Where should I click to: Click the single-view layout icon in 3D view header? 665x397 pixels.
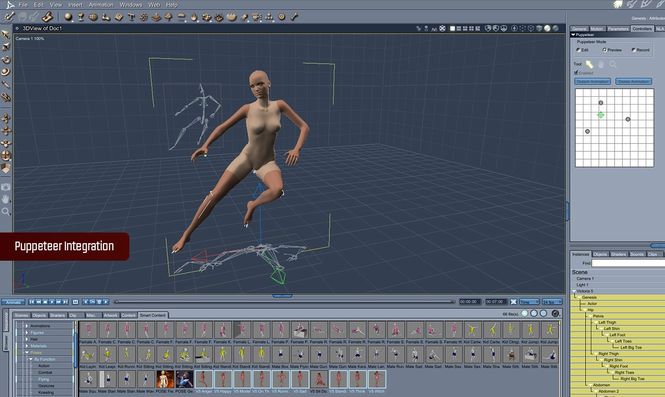coord(453,28)
